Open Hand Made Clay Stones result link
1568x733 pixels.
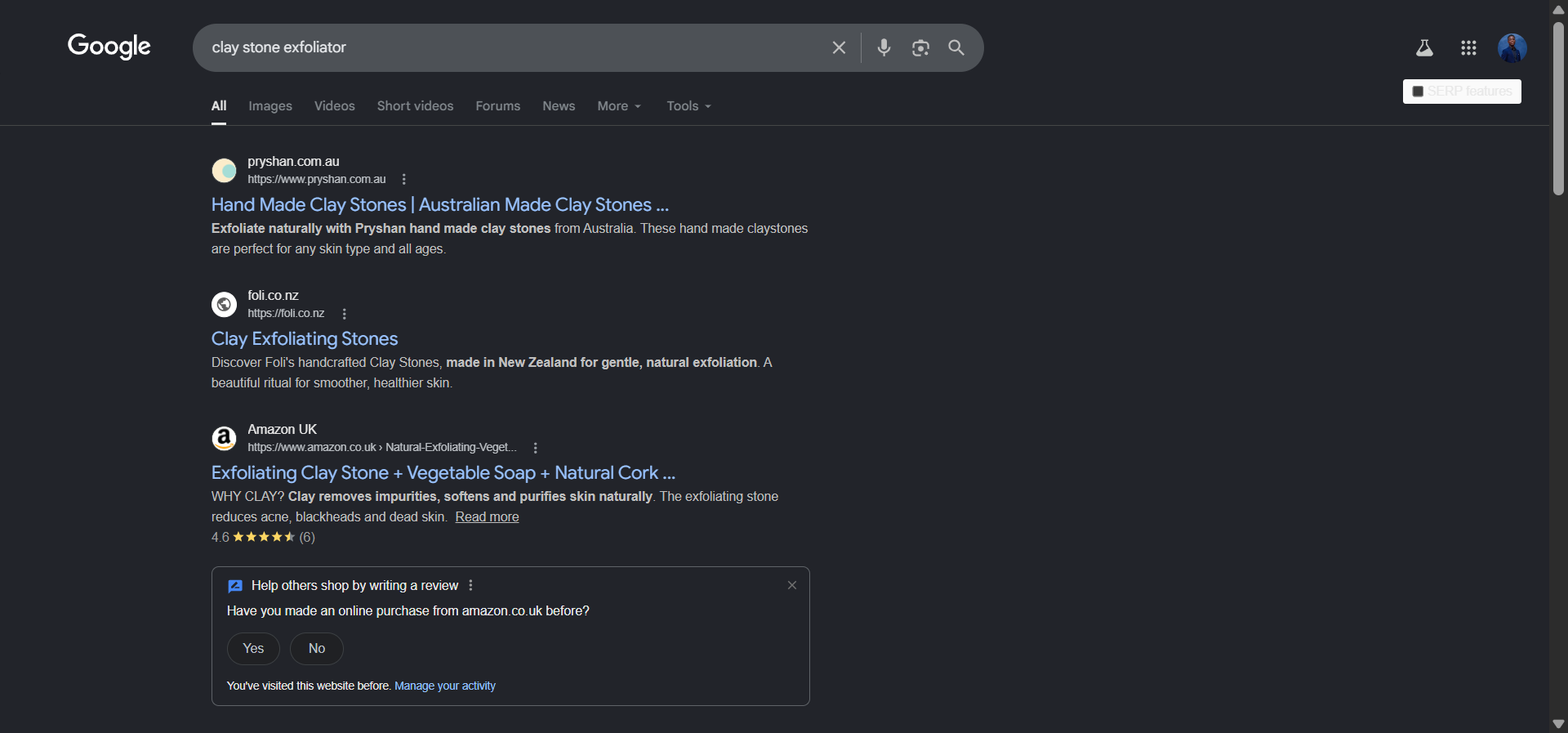[x=440, y=204]
